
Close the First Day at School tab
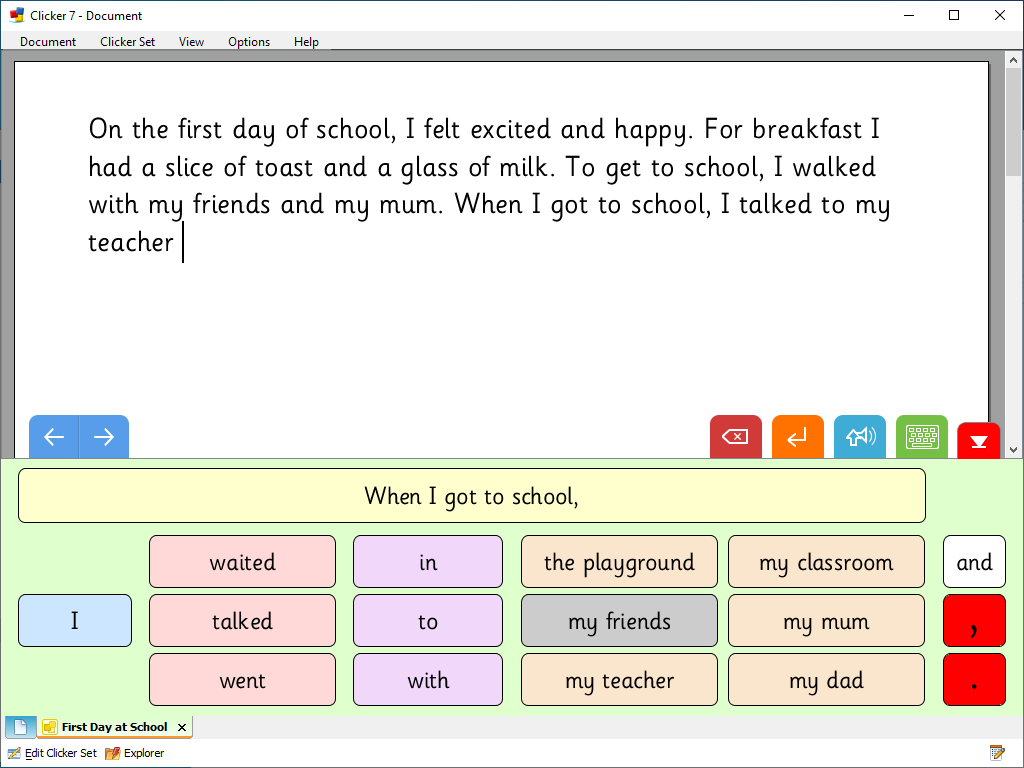click(181, 727)
